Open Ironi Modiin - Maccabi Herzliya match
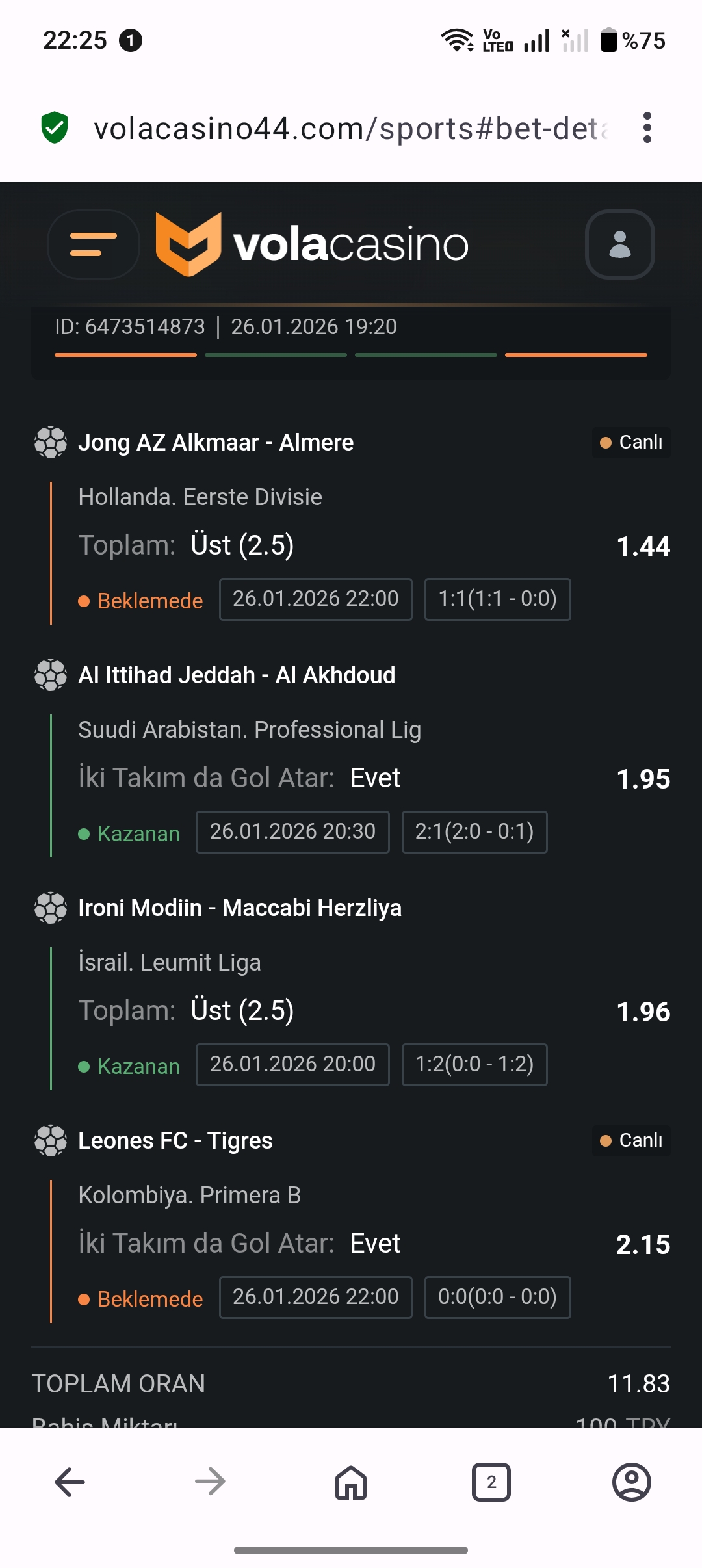Screen dimensions: 702x1568 click(x=240, y=908)
